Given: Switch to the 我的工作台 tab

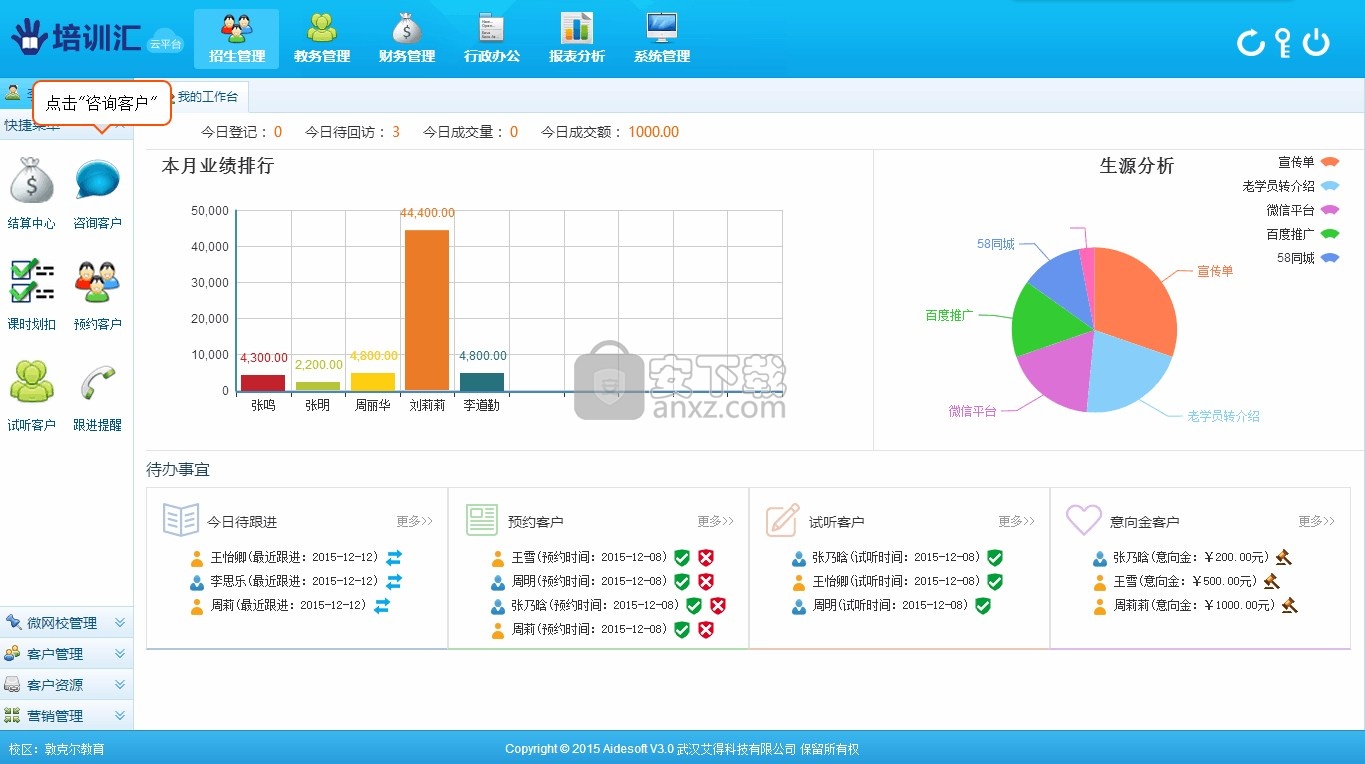Looking at the screenshot, I should (x=207, y=97).
